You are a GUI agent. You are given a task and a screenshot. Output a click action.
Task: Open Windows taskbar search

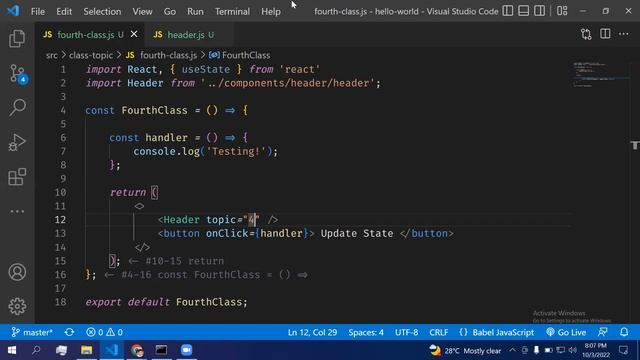click(36, 350)
